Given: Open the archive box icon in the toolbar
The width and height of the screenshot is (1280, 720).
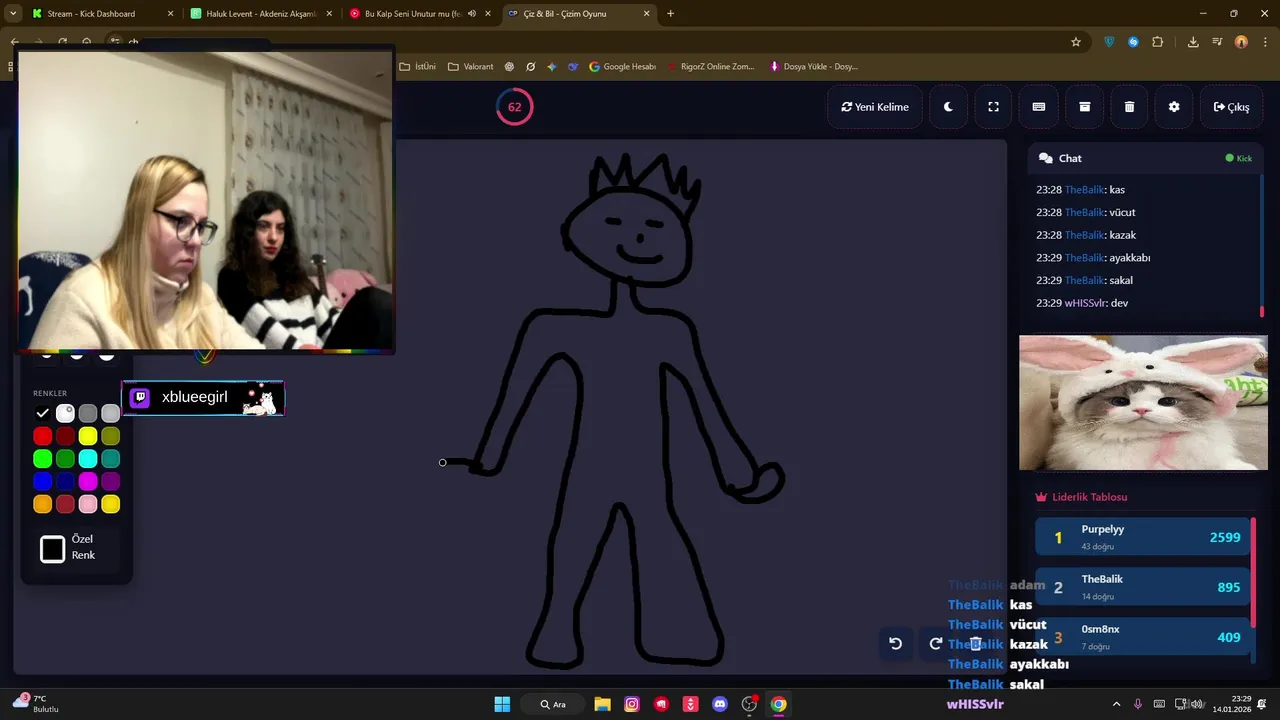Looking at the screenshot, I should pyautogui.click(x=1084, y=107).
